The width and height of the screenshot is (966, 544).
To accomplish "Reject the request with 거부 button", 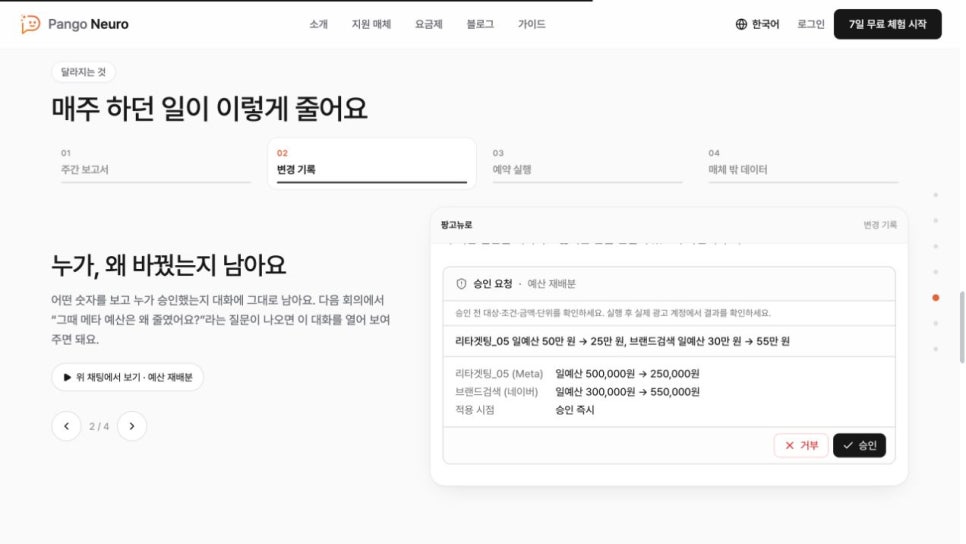I will 801,445.
